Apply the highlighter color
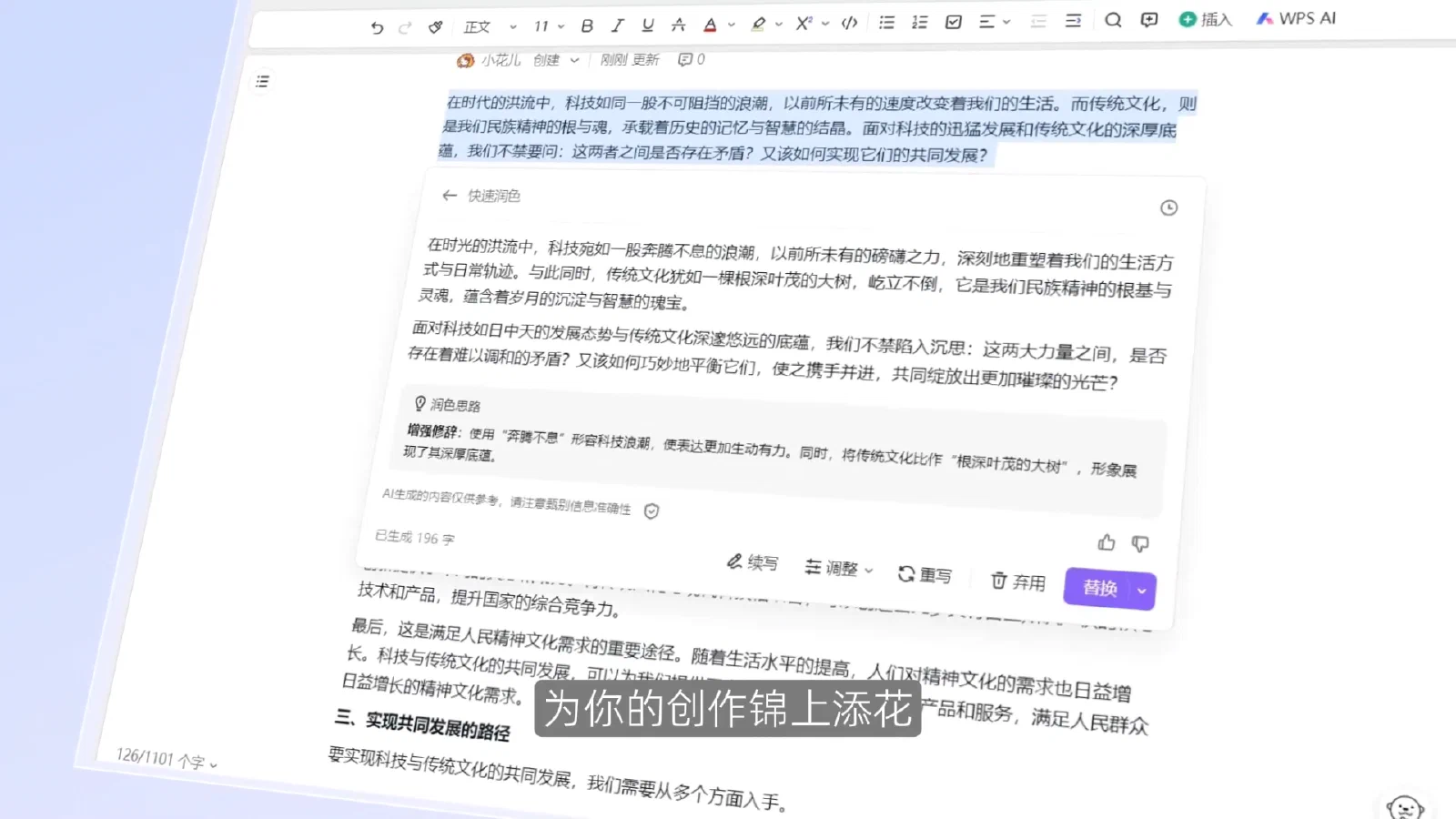 [x=758, y=25]
